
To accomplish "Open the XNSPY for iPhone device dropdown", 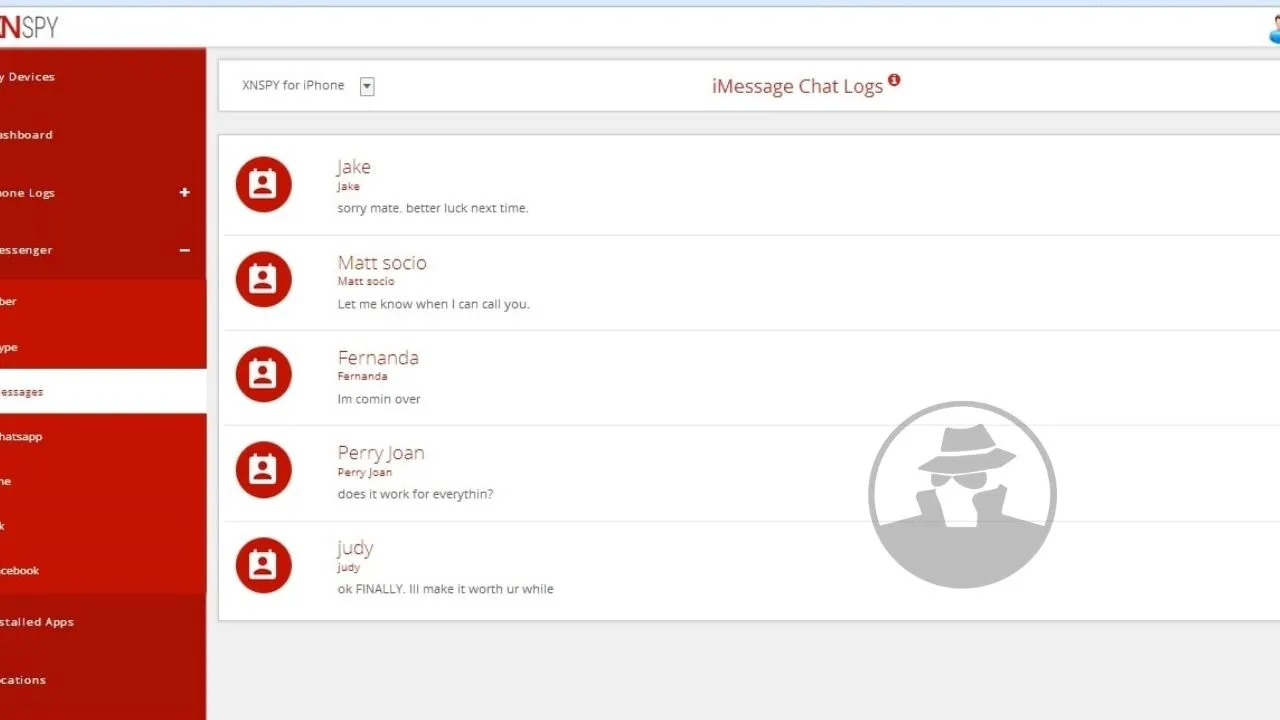I will pyautogui.click(x=367, y=87).
